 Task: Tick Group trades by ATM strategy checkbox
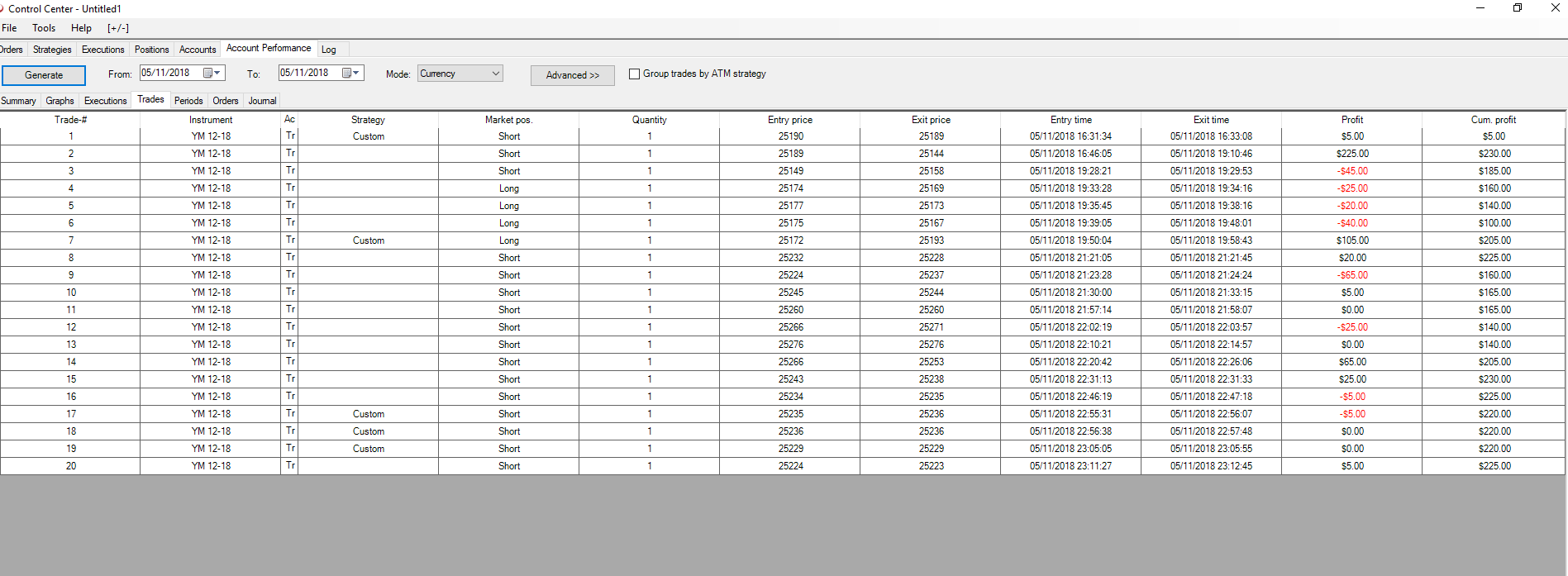click(634, 74)
